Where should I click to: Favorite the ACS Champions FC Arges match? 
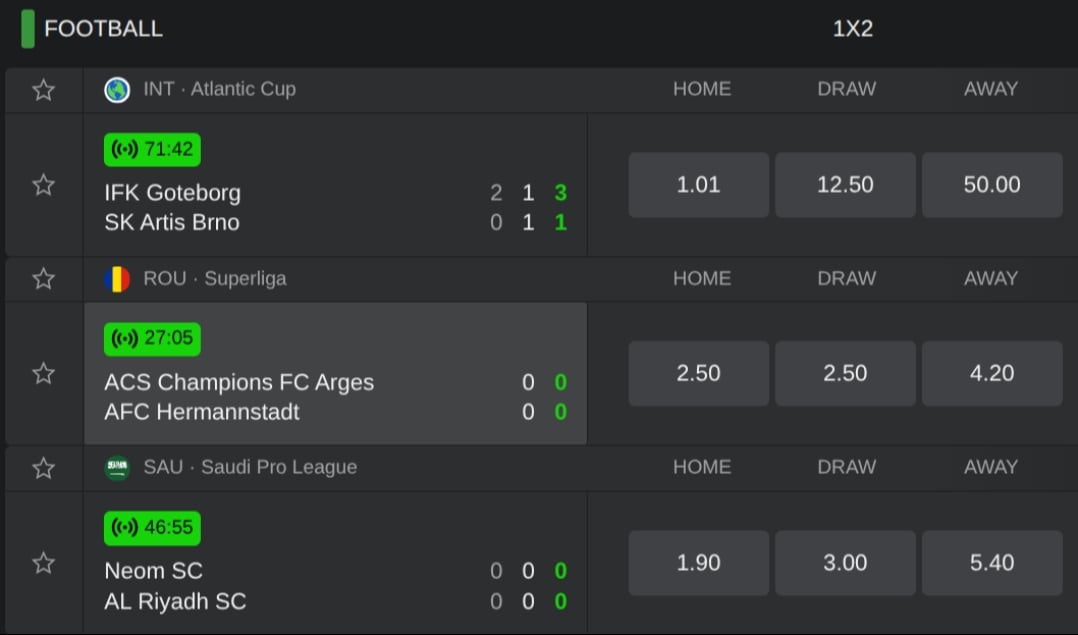pyautogui.click(x=44, y=372)
